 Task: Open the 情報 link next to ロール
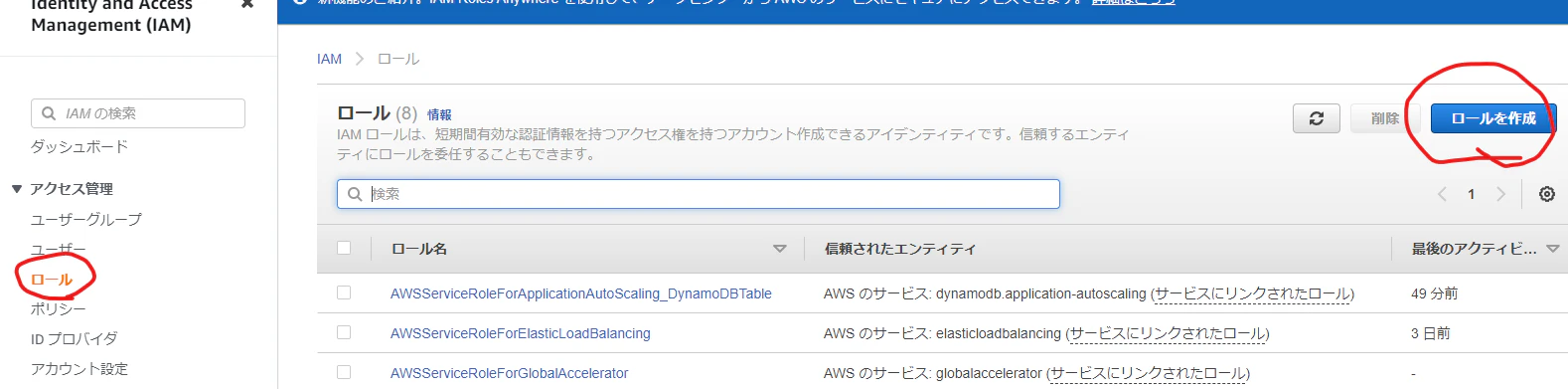click(x=439, y=115)
